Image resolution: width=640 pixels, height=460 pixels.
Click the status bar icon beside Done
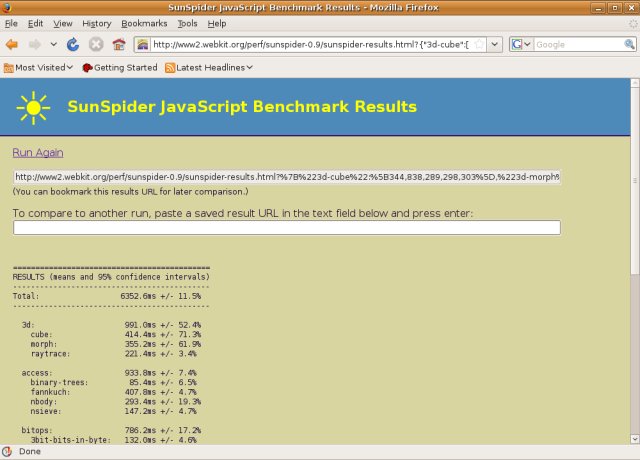click(7, 452)
